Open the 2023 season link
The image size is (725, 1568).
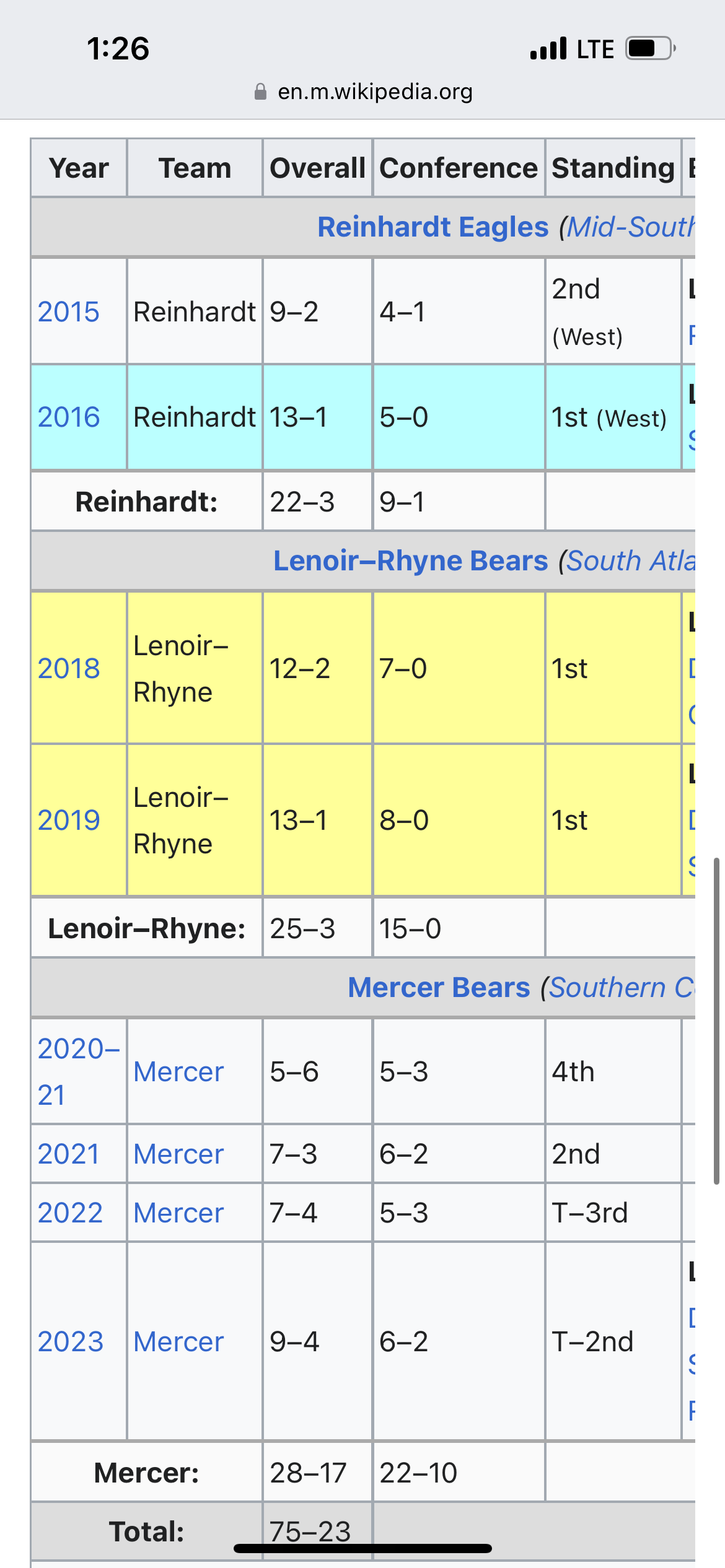pos(71,1341)
